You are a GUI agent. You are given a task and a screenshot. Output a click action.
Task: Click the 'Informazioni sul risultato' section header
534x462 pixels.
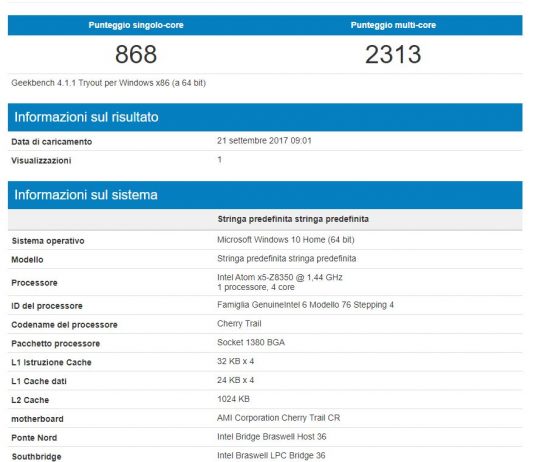[x=265, y=117]
